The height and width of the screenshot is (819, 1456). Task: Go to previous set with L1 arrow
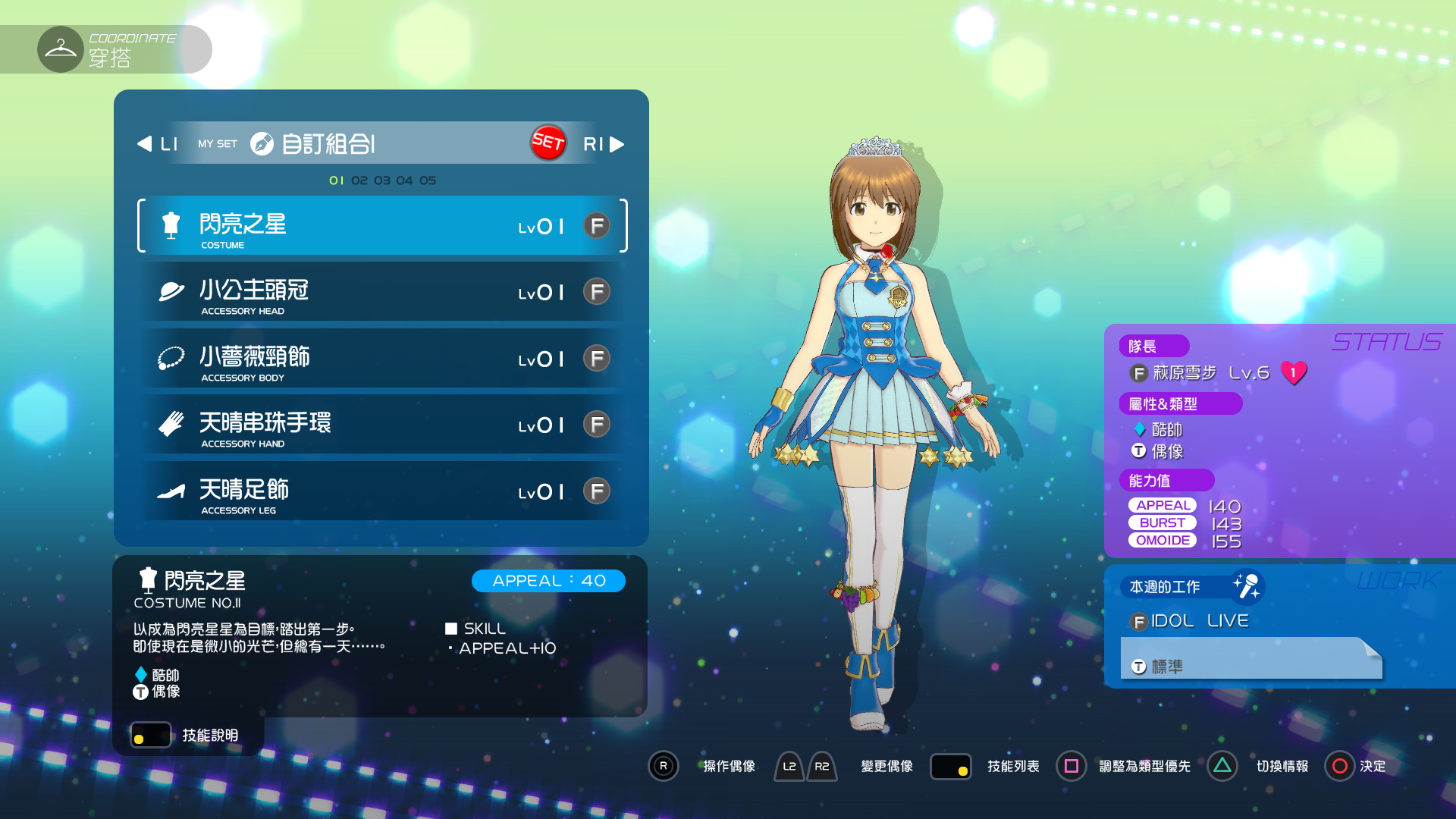144,144
